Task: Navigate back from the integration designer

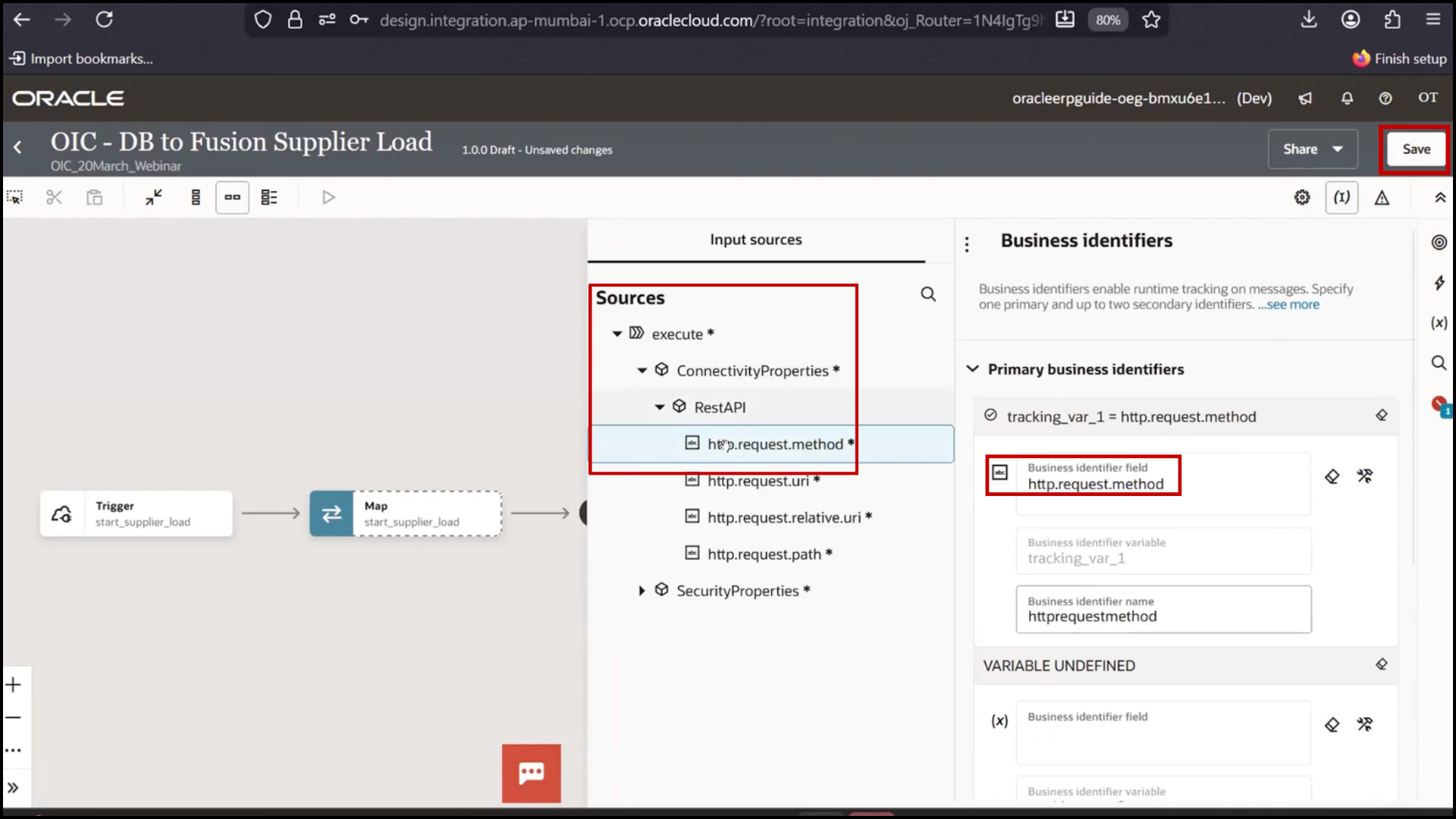Action: tap(17, 147)
